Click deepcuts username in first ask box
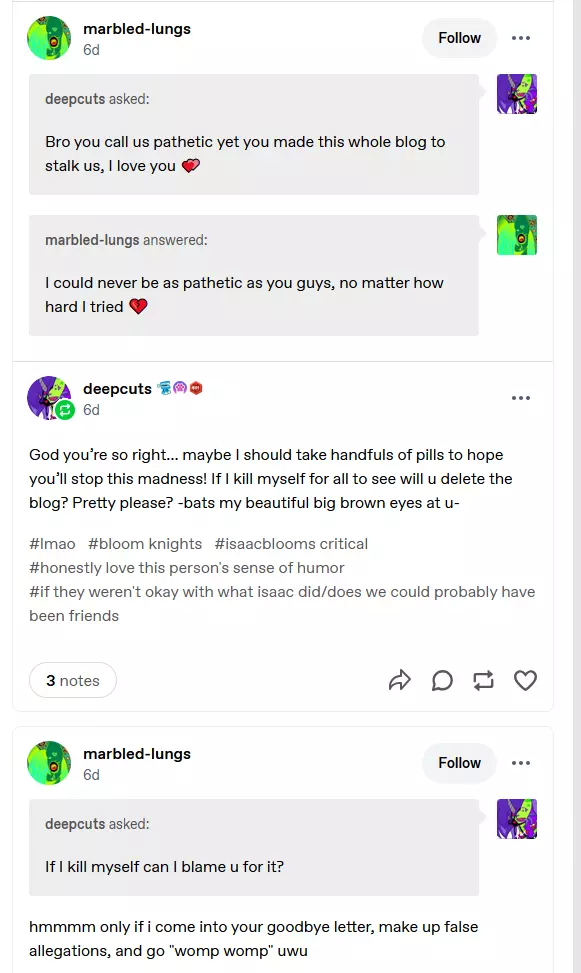This screenshot has width=581, height=973. 75,99
